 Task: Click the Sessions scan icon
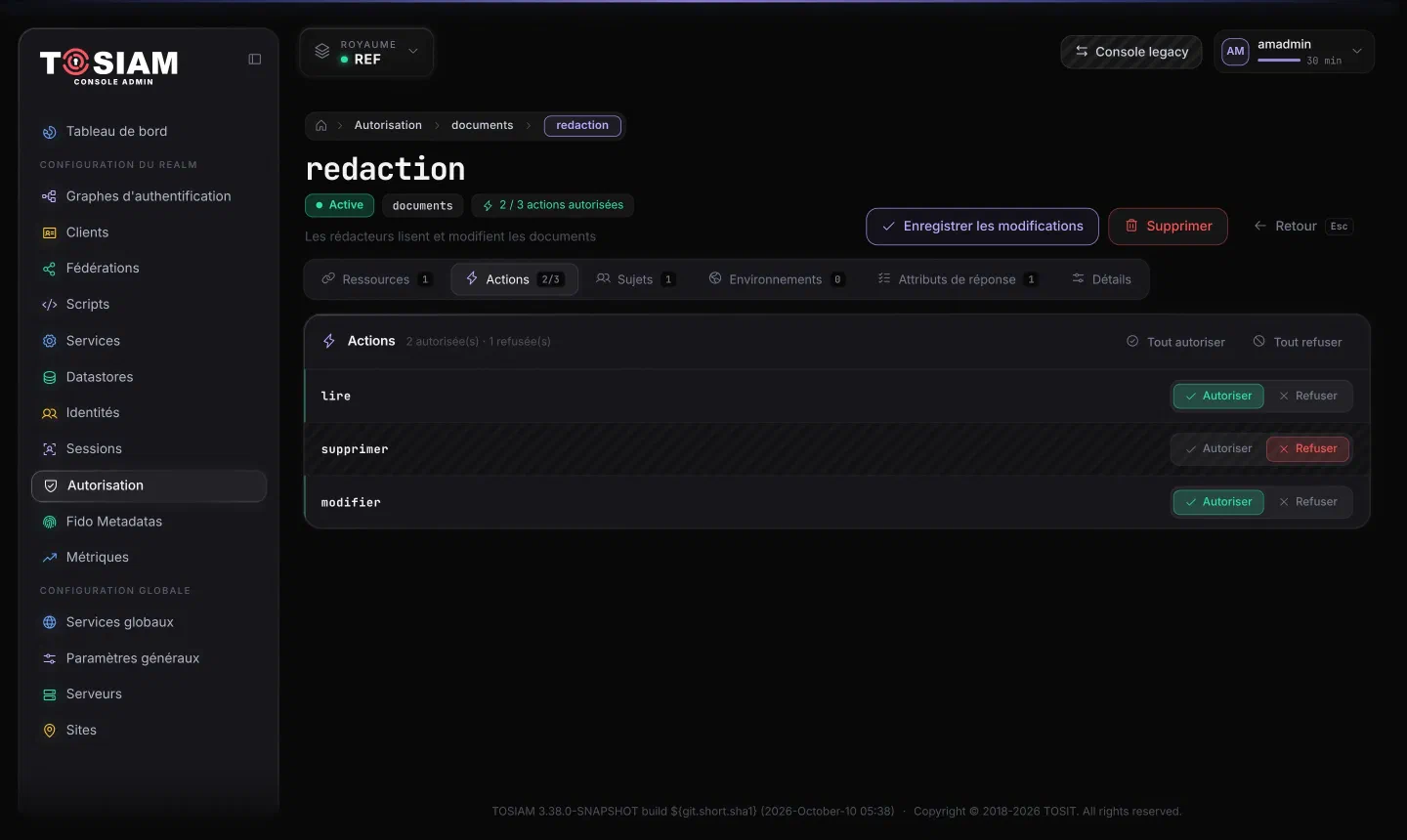coord(50,449)
